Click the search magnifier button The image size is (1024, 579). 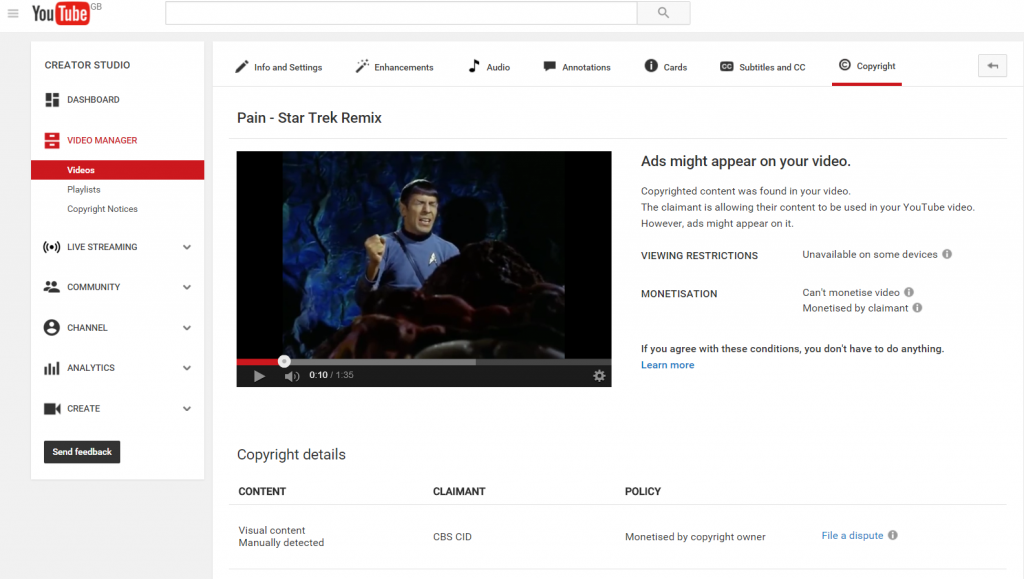(664, 12)
